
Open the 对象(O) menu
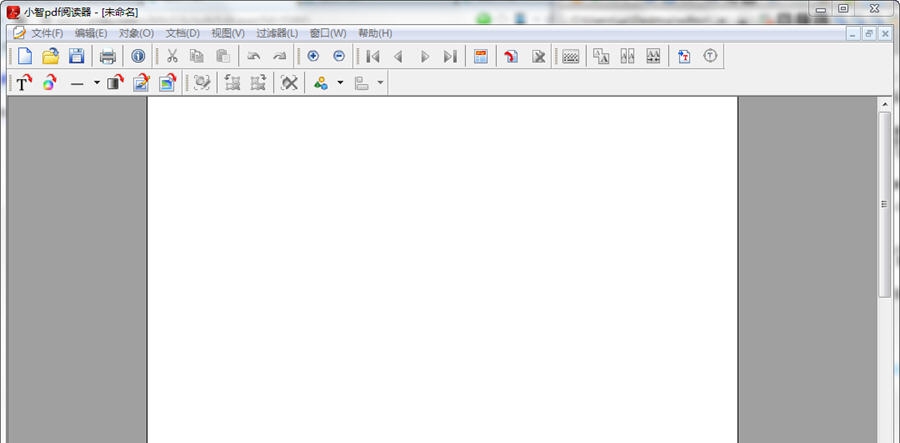137,33
